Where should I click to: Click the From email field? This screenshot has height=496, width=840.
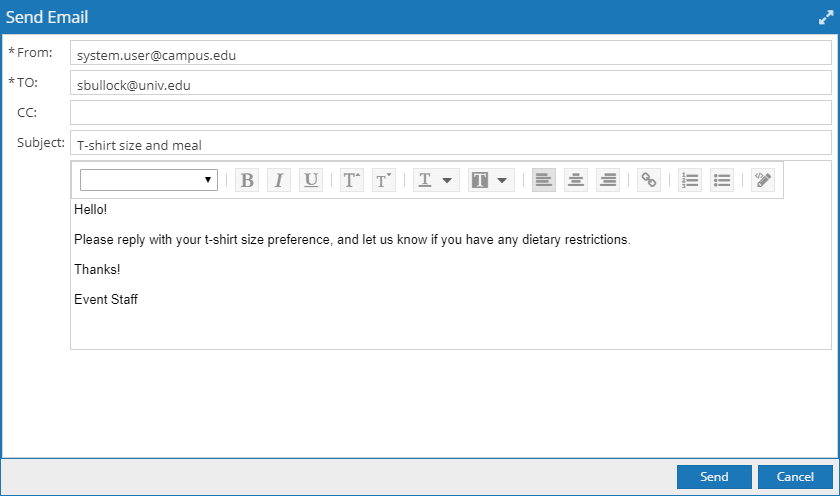click(x=451, y=52)
